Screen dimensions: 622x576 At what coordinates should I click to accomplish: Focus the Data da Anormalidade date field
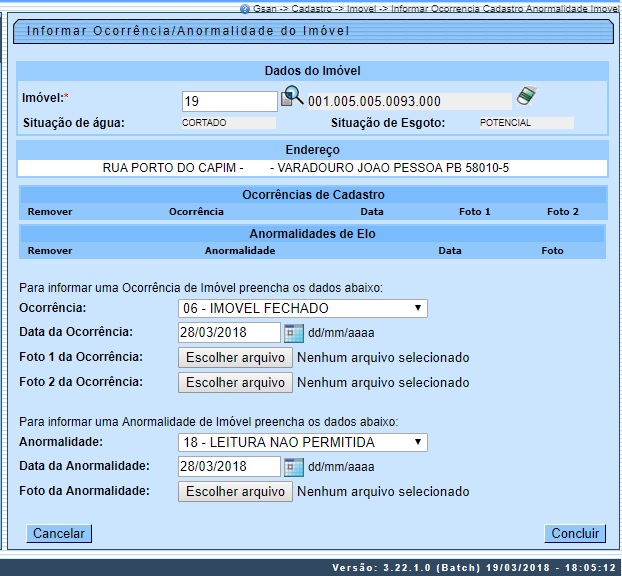[229, 467]
